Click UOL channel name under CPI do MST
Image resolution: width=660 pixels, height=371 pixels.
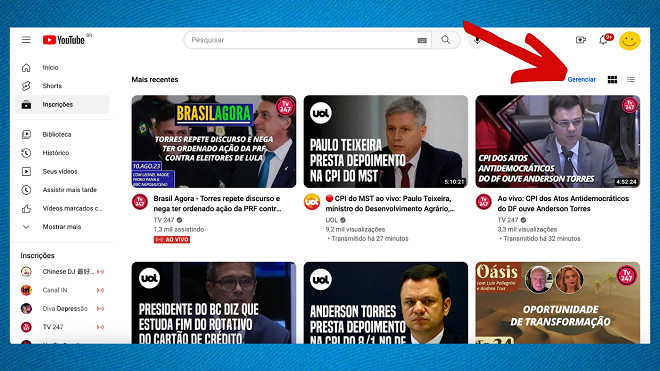[332, 220]
